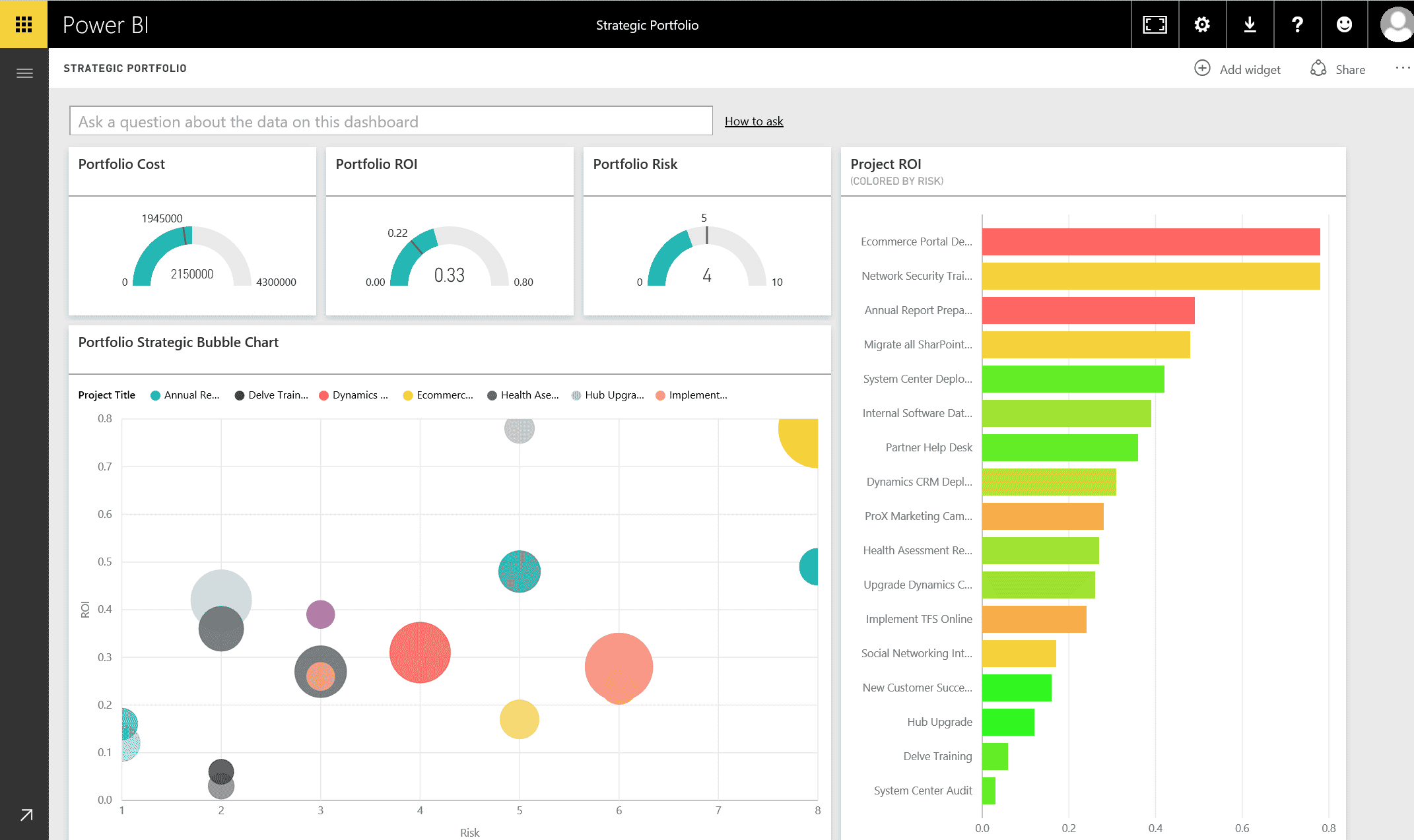Viewport: 1414px width, 840px height.
Task: Open Portfolio Strategic Bubble Chart title
Action: tap(178, 342)
